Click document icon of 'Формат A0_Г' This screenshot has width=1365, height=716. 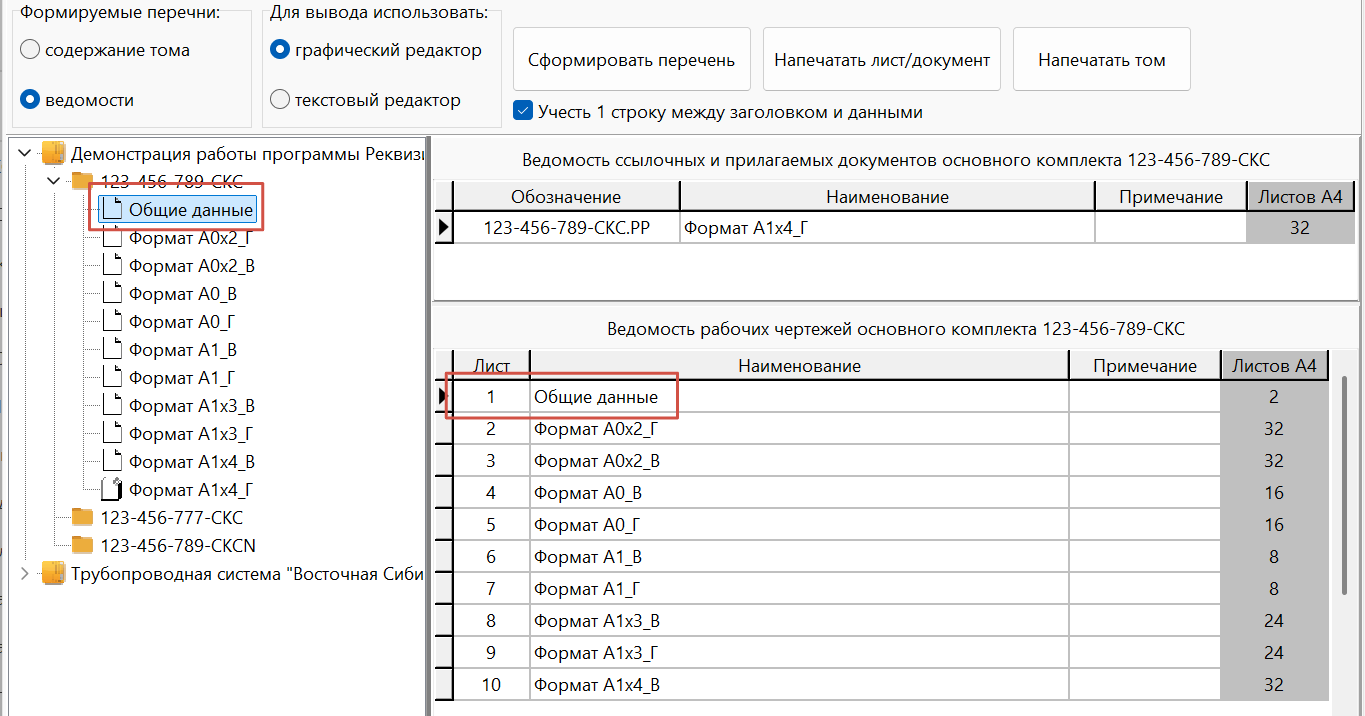[113, 322]
